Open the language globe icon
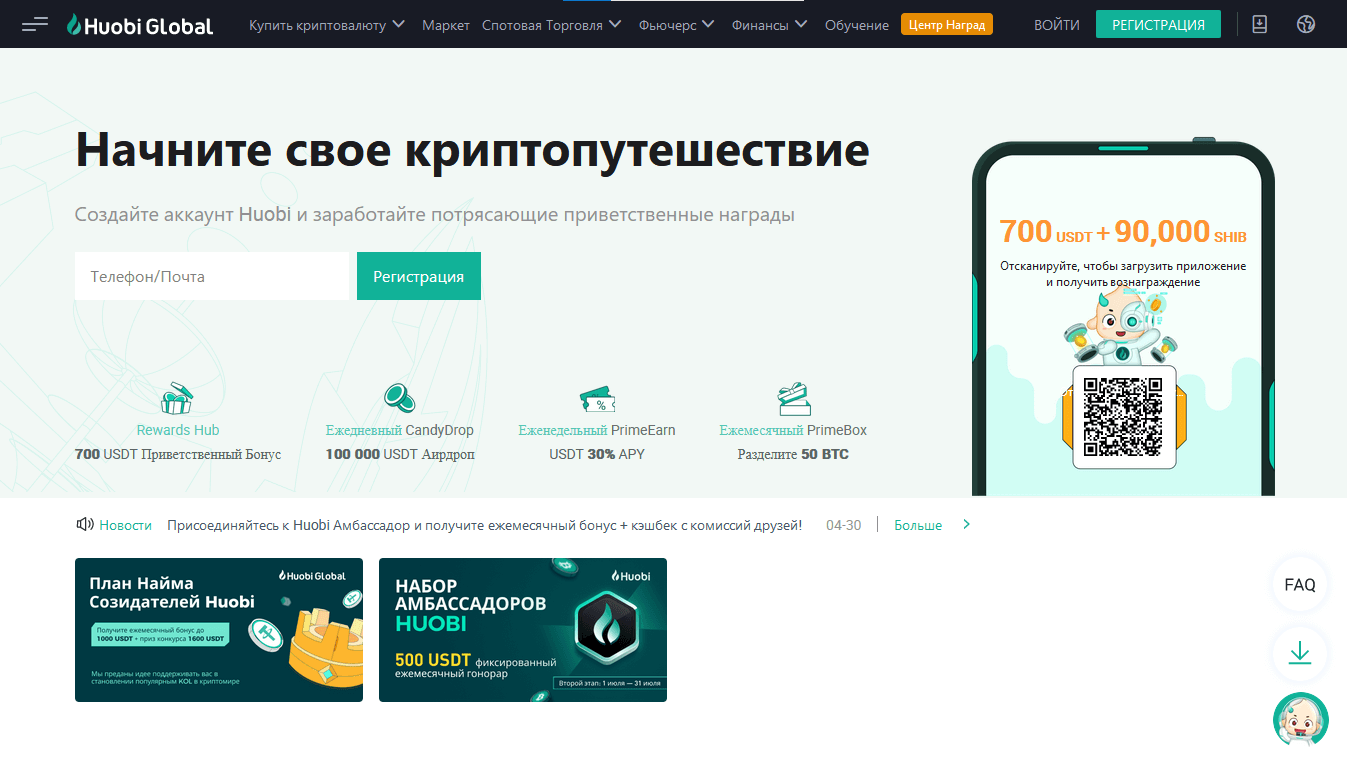The image size is (1347, 759). [x=1305, y=24]
